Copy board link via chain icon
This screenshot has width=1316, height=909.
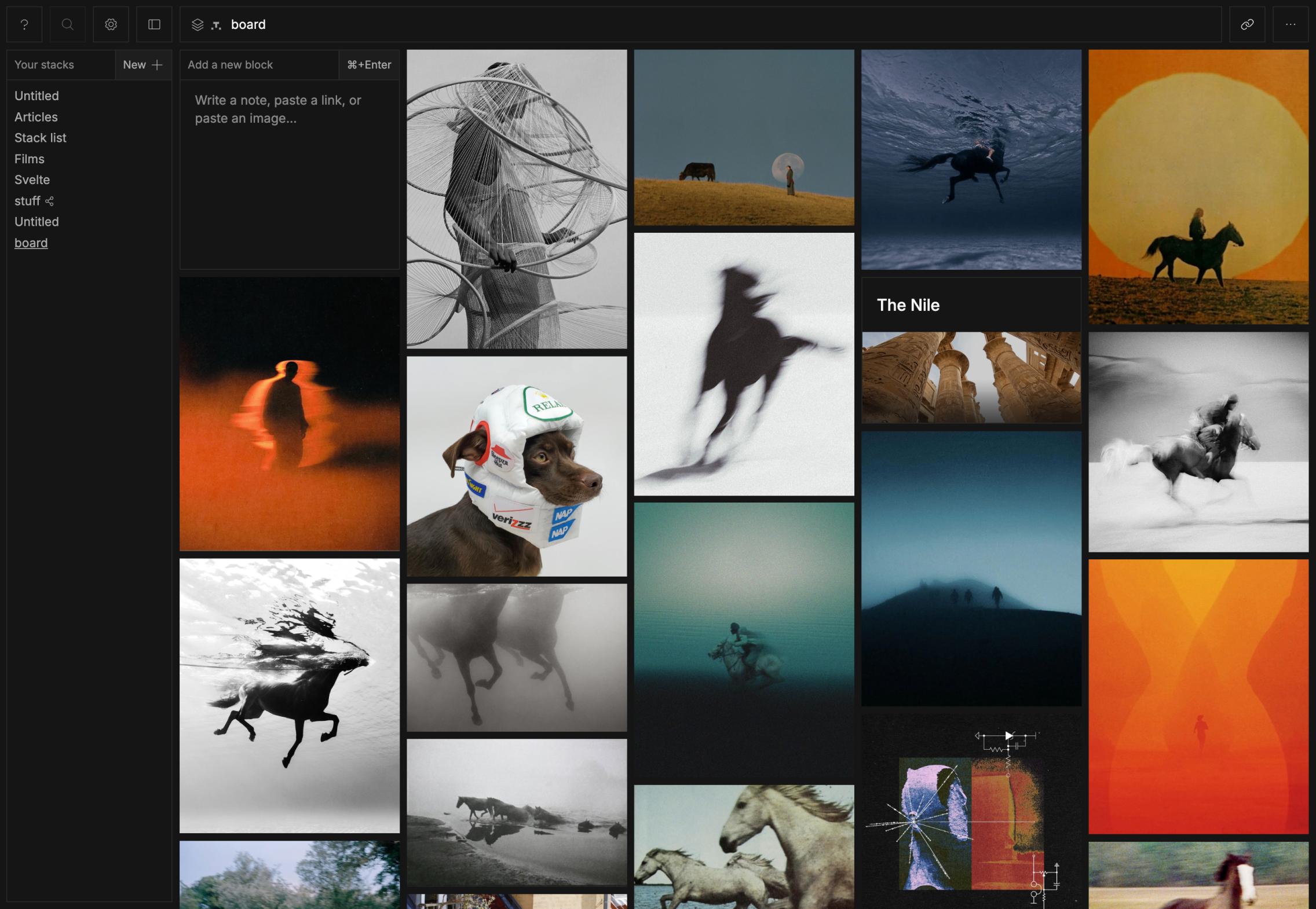tap(1247, 24)
